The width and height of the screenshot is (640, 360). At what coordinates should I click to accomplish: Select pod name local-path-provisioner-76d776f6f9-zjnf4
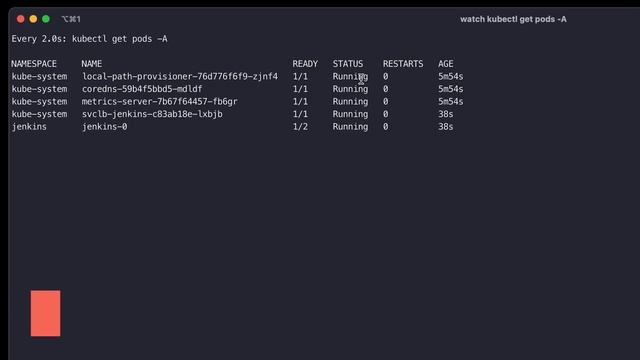coord(180,76)
